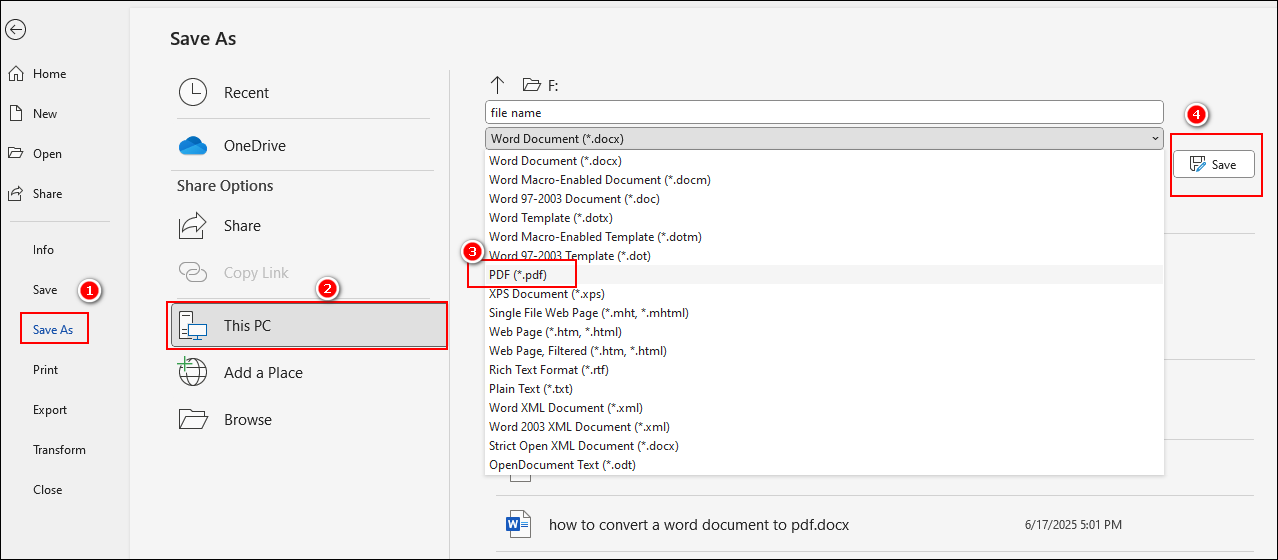The height and width of the screenshot is (560, 1278).
Task: Click Save in the left sidebar
Action: click(x=45, y=290)
